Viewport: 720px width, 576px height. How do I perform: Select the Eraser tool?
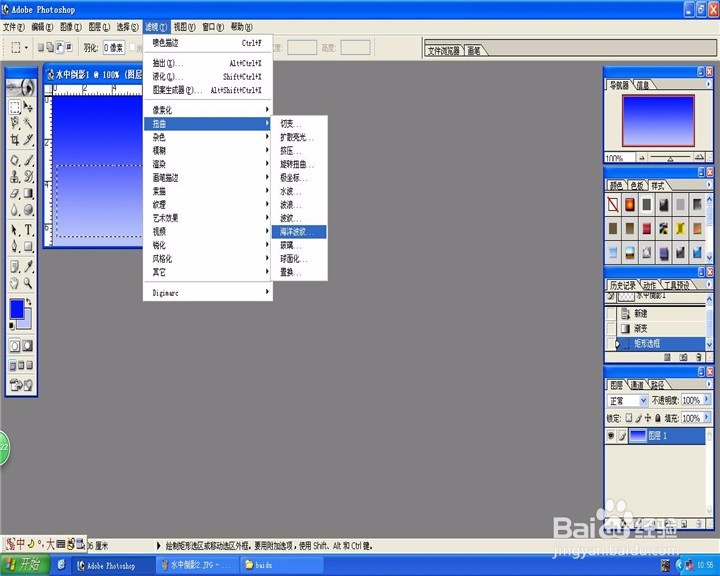[15, 193]
